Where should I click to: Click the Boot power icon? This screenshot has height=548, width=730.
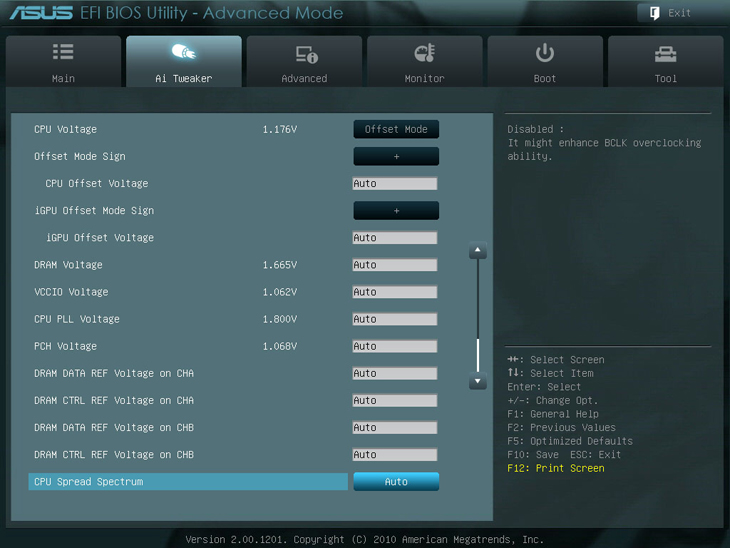tap(545, 52)
